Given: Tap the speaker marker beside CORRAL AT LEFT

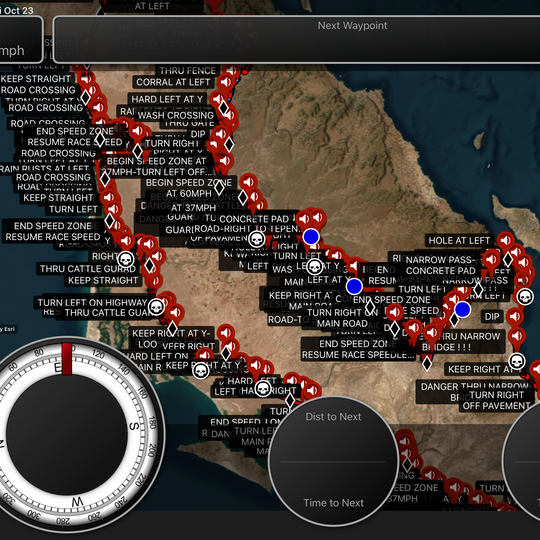Looking at the screenshot, I should pyautogui.click(x=226, y=82).
